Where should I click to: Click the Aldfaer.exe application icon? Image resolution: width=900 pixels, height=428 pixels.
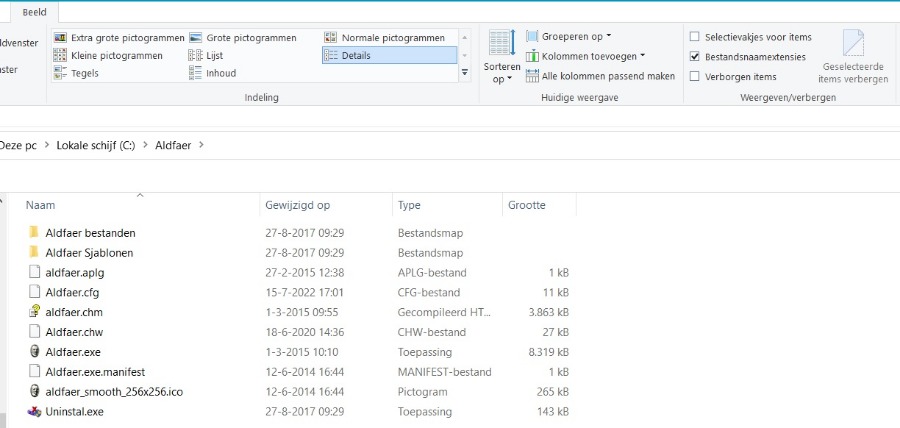click(x=34, y=352)
